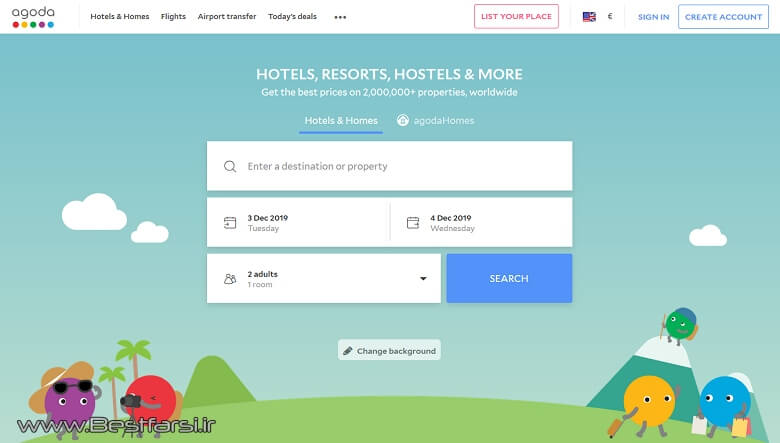Focus the destination or property input
Viewport: 780px width, 443px height.
[390, 166]
